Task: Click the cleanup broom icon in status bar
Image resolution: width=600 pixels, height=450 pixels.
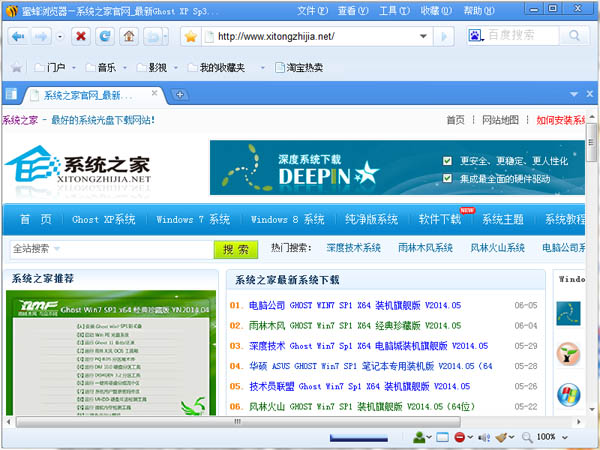Action: coord(503,437)
